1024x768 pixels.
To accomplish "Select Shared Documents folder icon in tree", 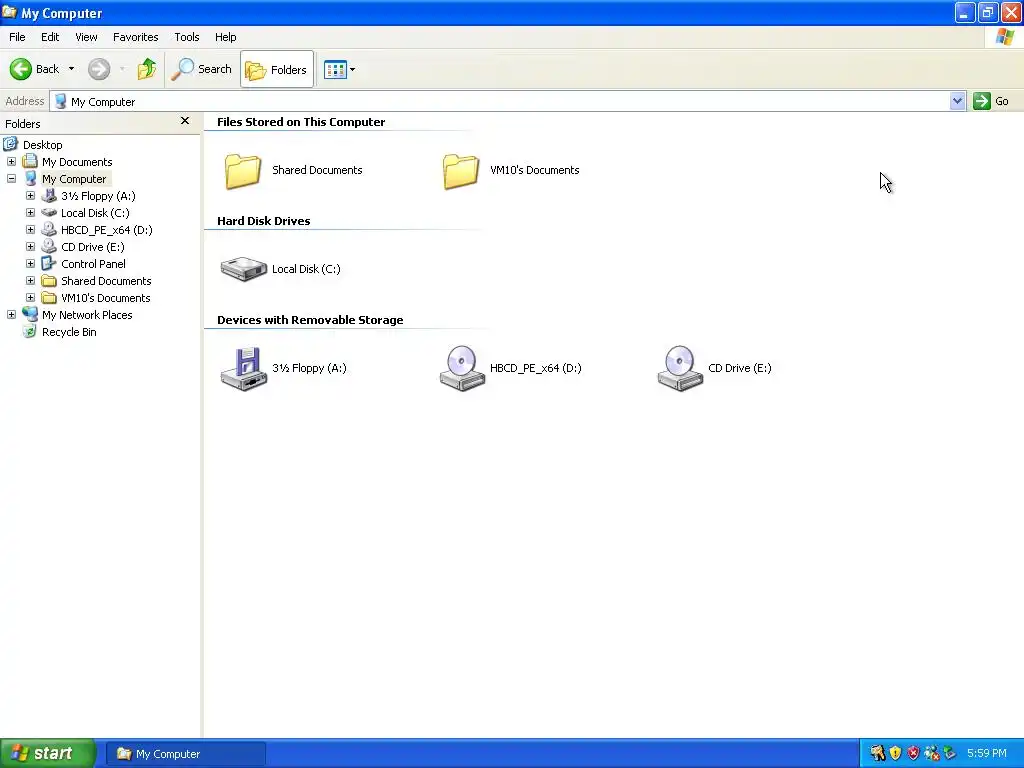I will coord(49,281).
